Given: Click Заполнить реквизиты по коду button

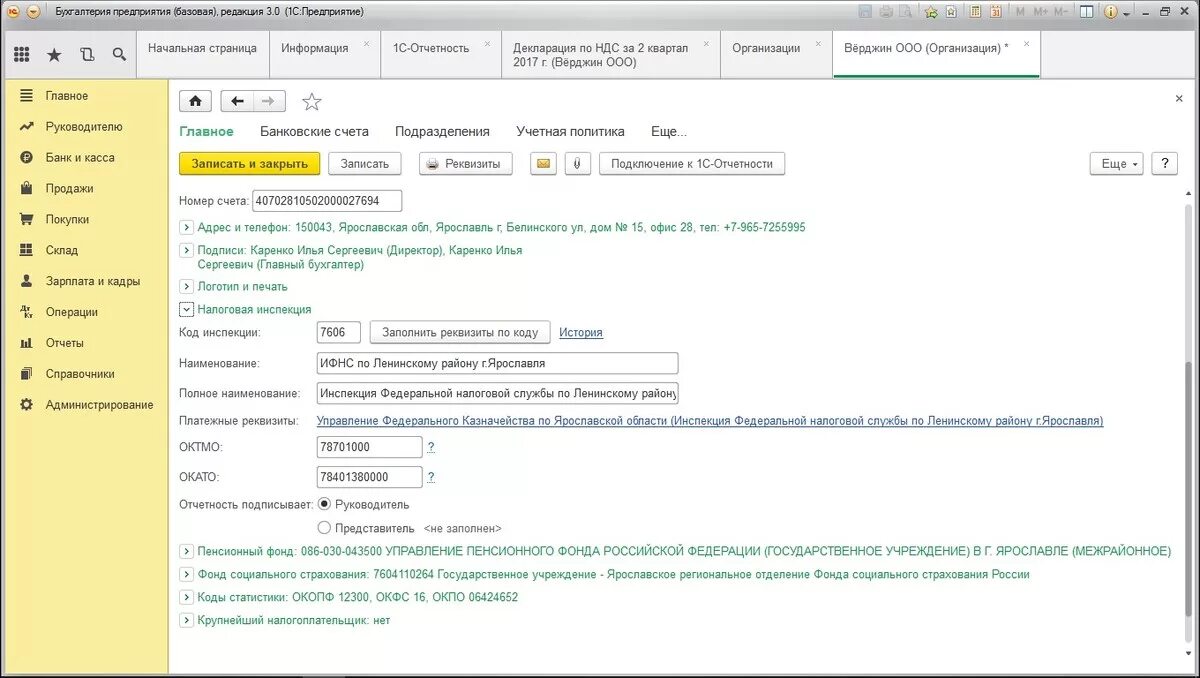Looking at the screenshot, I should tap(460, 332).
